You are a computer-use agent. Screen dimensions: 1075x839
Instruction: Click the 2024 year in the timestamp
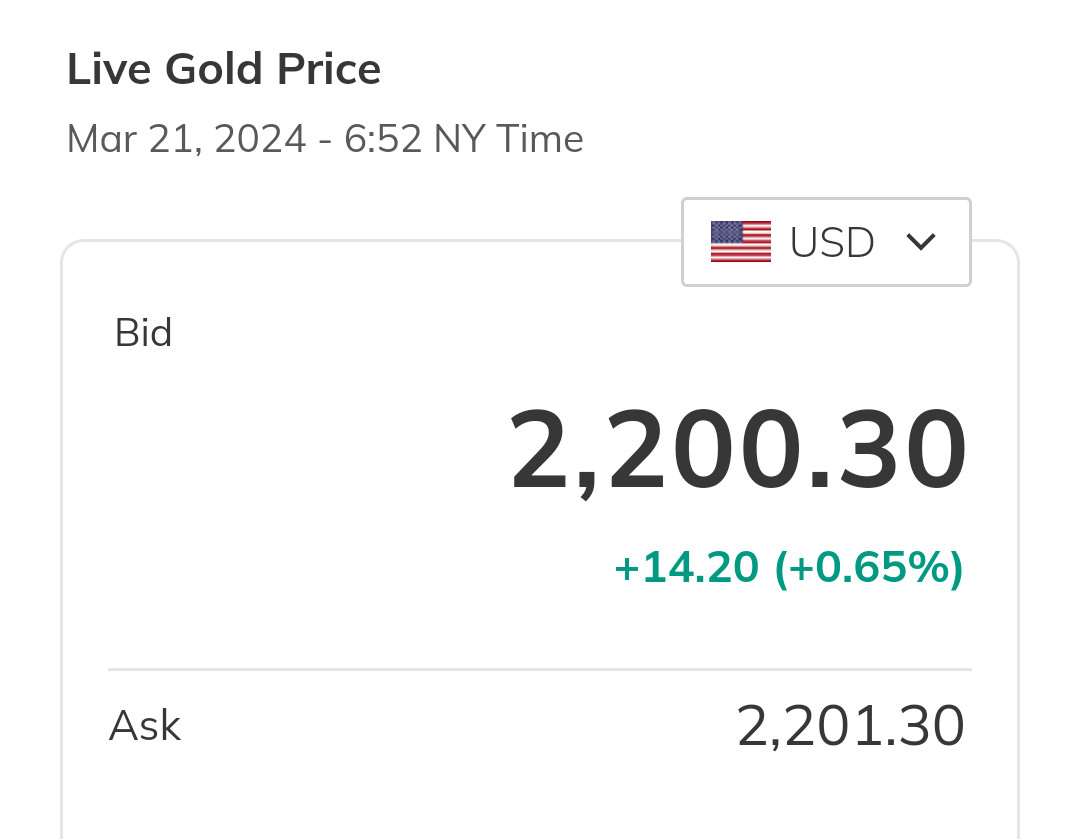tap(260, 138)
